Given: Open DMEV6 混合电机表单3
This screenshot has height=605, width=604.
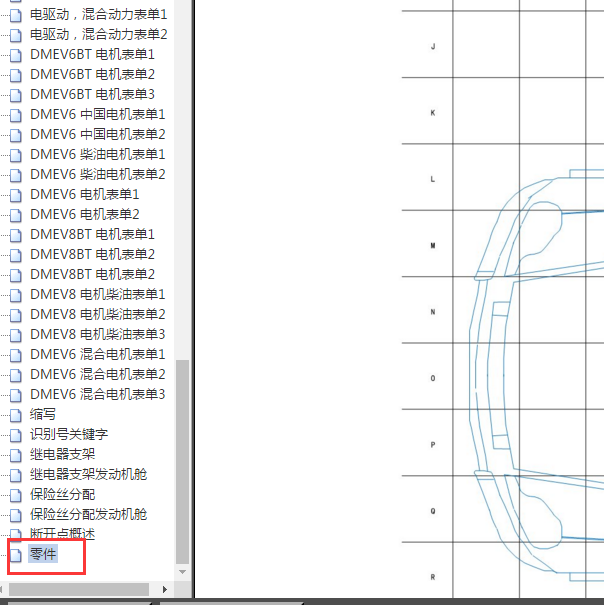Looking at the screenshot, I should click(x=97, y=395).
